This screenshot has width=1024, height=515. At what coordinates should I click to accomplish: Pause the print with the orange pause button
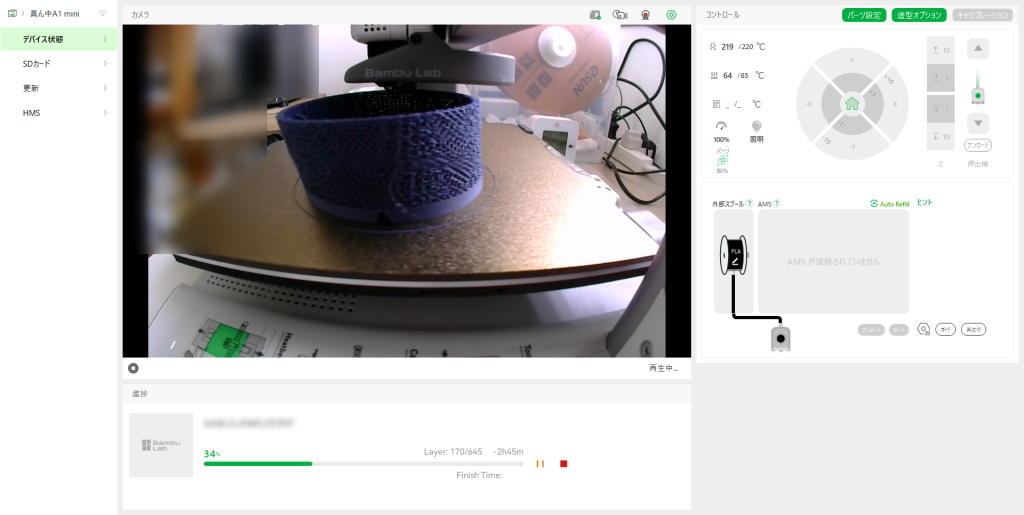click(541, 464)
